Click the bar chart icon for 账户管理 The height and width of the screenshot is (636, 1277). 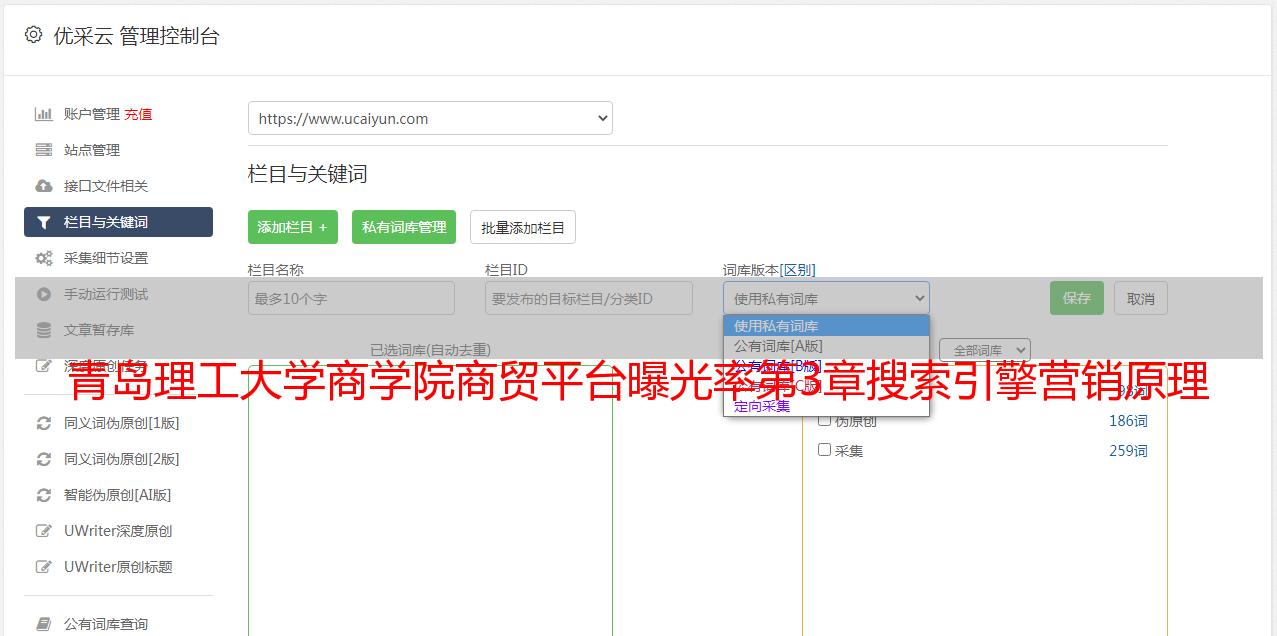(43, 114)
